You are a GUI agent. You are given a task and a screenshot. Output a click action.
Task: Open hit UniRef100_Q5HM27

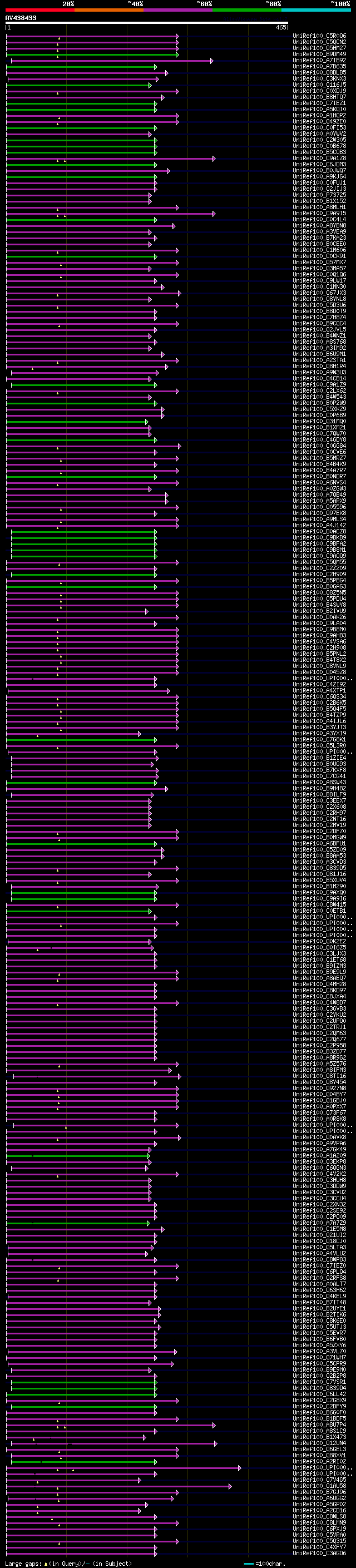click(x=319, y=48)
